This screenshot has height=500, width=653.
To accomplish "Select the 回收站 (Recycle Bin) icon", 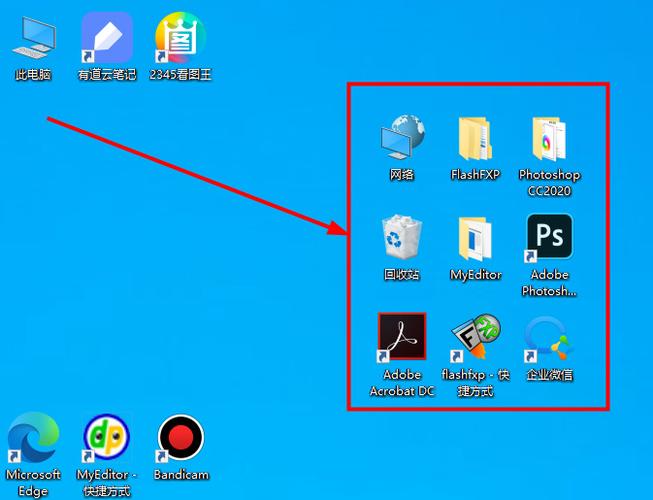I will (x=402, y=238).
